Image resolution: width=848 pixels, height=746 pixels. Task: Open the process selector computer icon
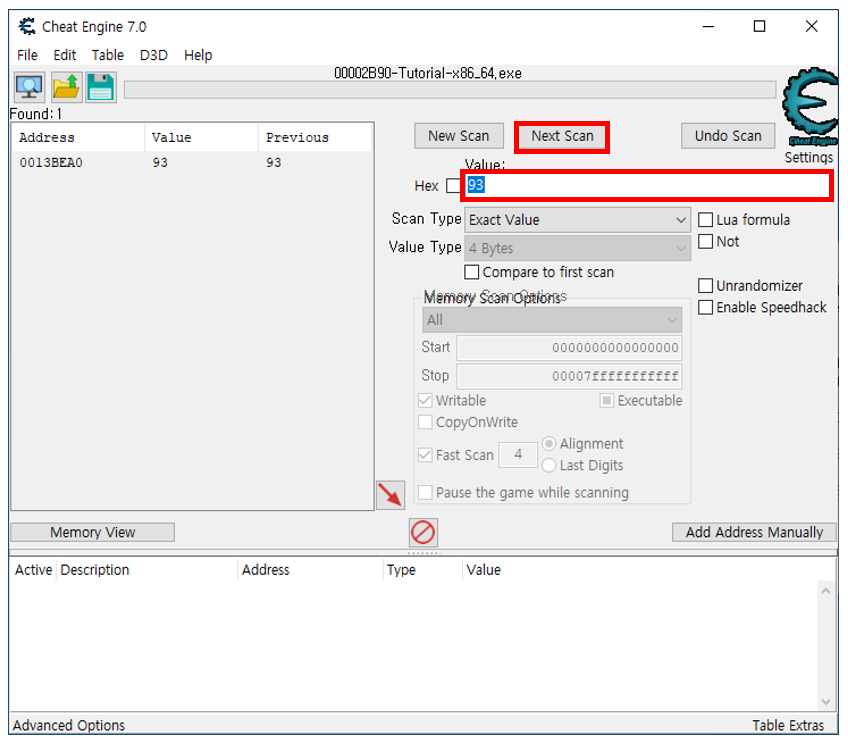[29, 87]
